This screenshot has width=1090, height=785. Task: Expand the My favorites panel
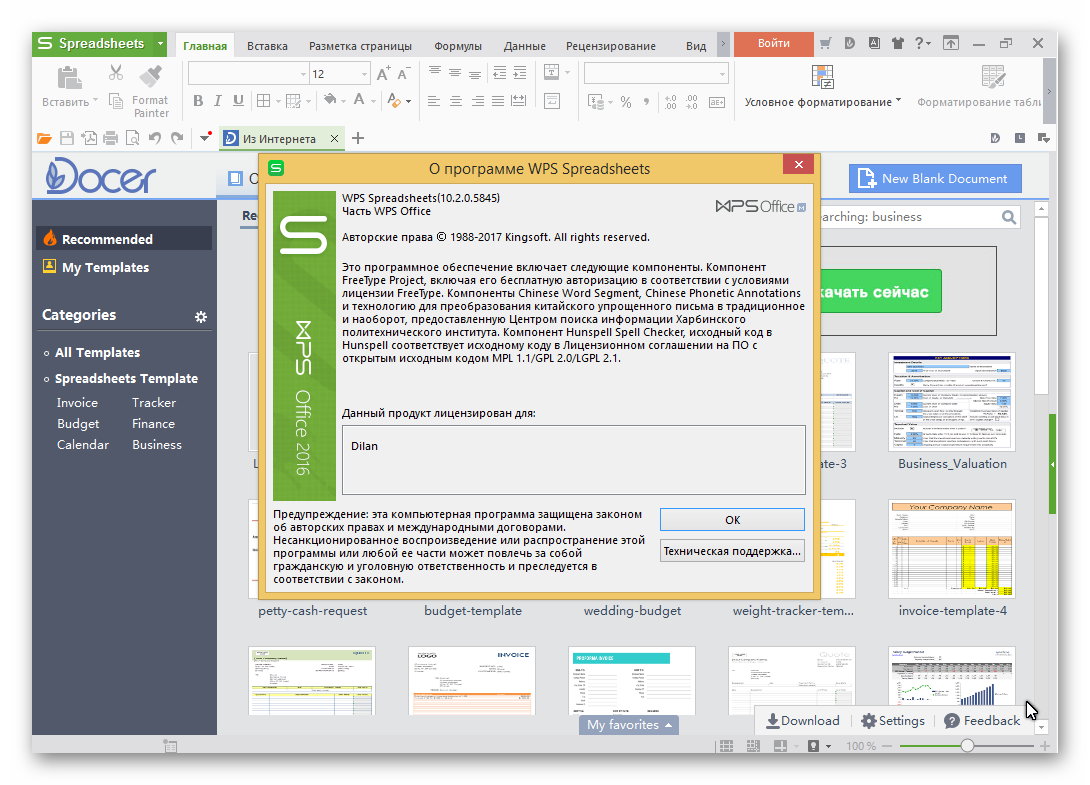coord(629,725)
